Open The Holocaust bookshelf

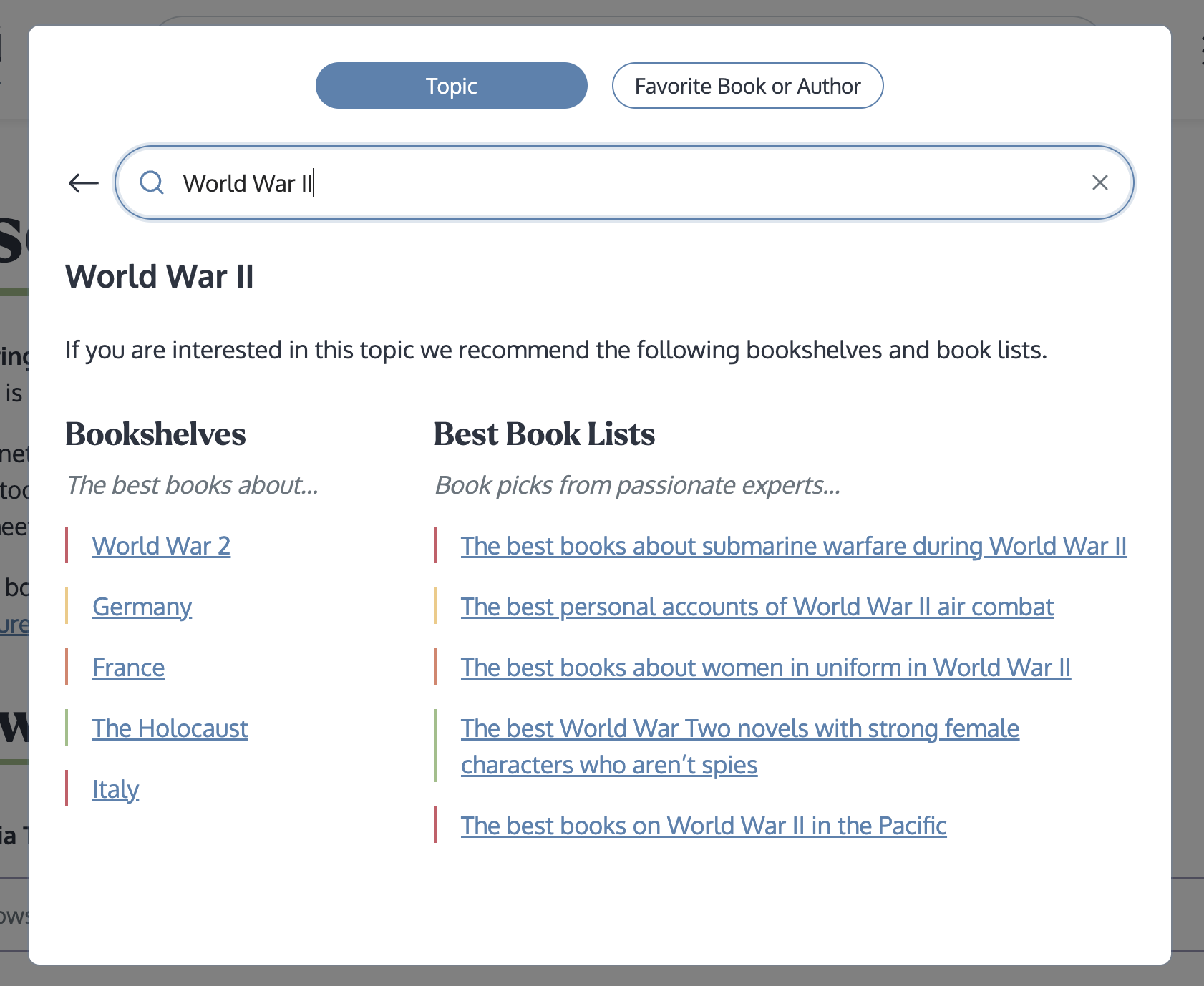[x=170, y=728]
